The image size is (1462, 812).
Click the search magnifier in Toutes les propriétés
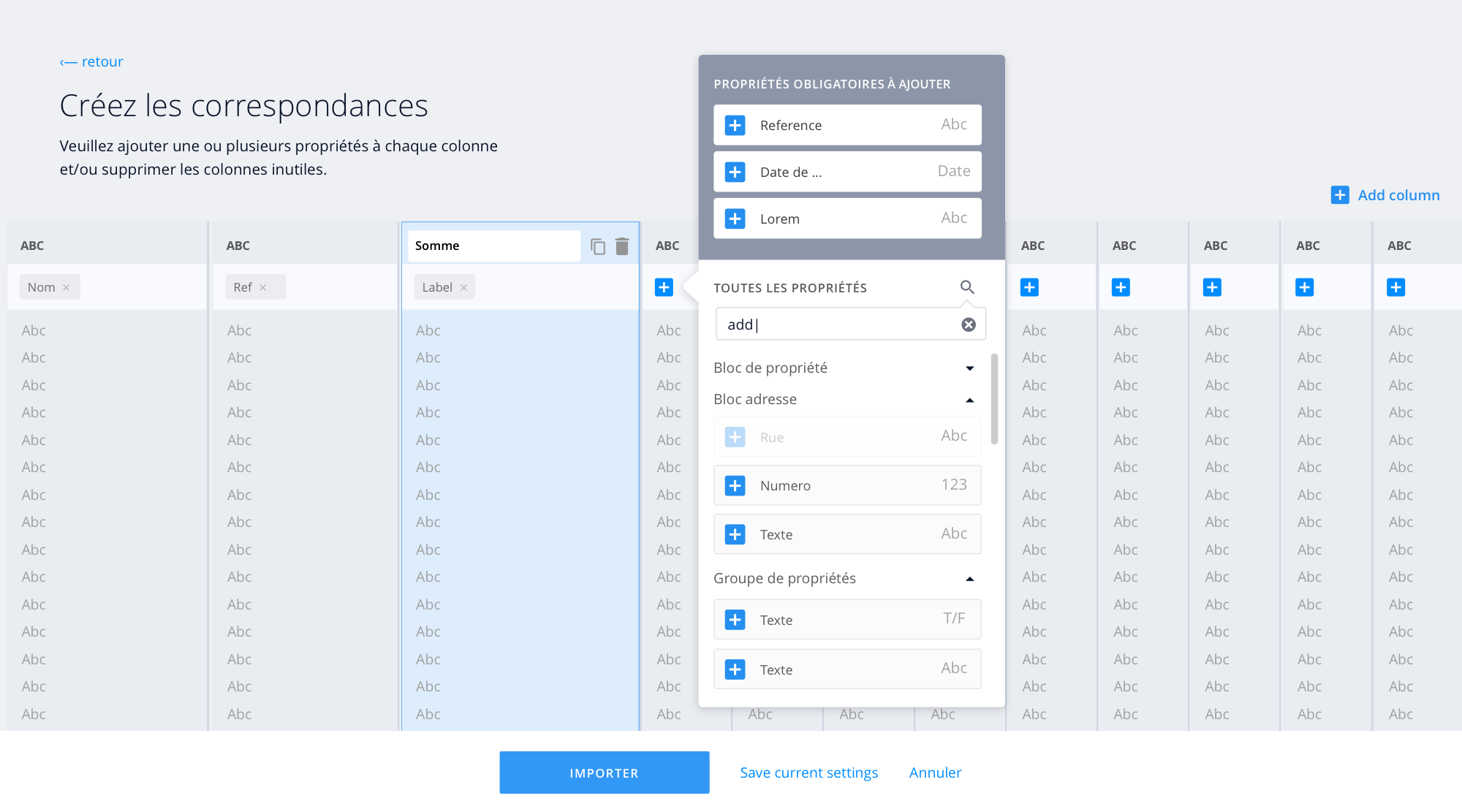coord(967,287)
